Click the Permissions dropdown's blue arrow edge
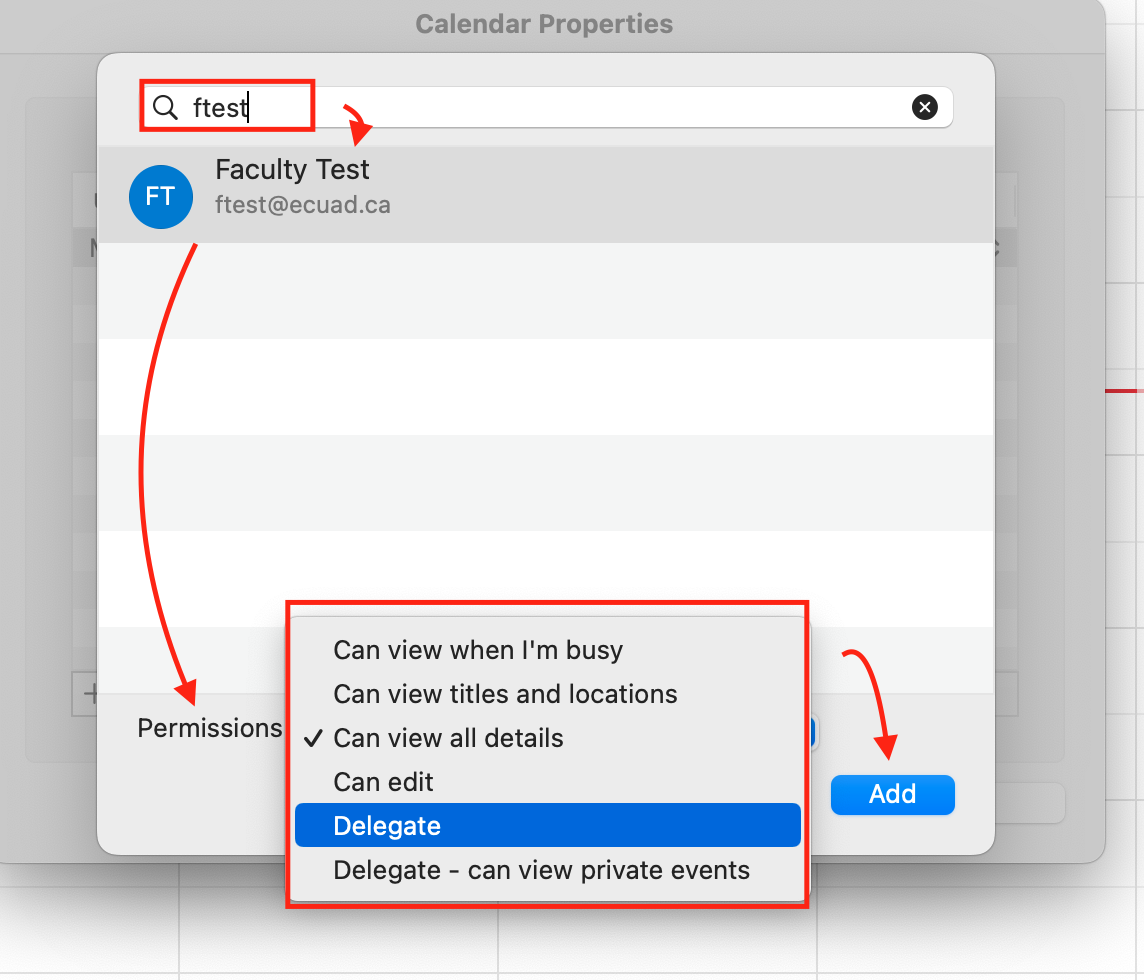Viewport: 1144px width, 980px height. [x=811, y=732]
